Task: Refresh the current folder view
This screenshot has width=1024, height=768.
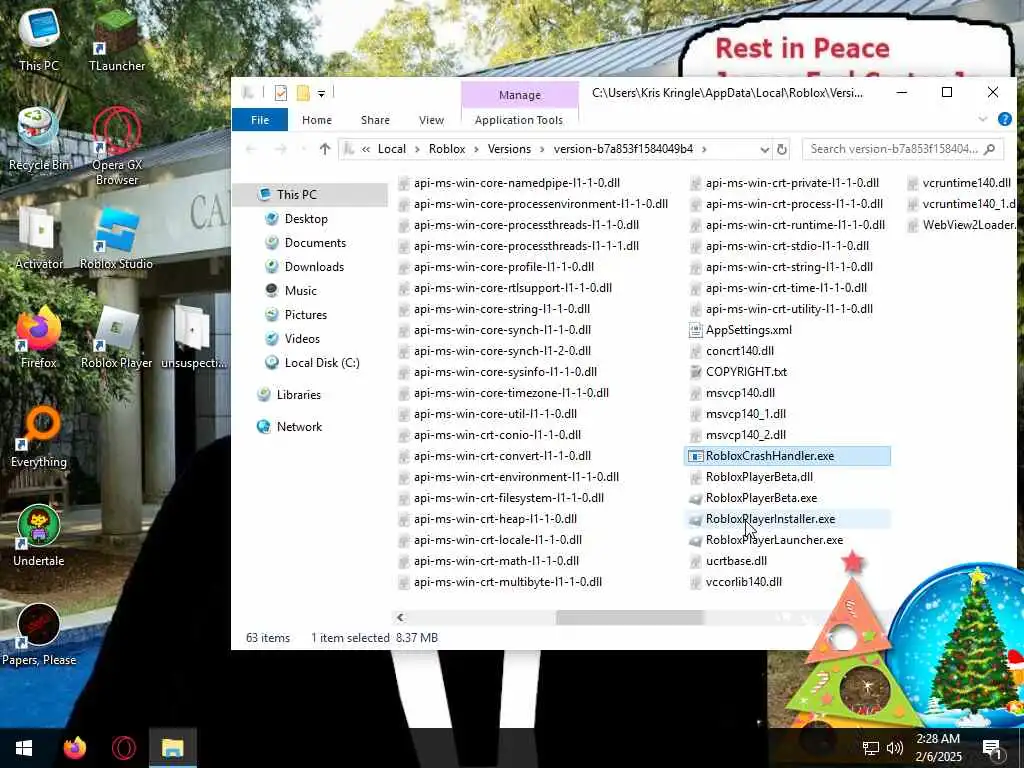Action: [x=782, y=150]
